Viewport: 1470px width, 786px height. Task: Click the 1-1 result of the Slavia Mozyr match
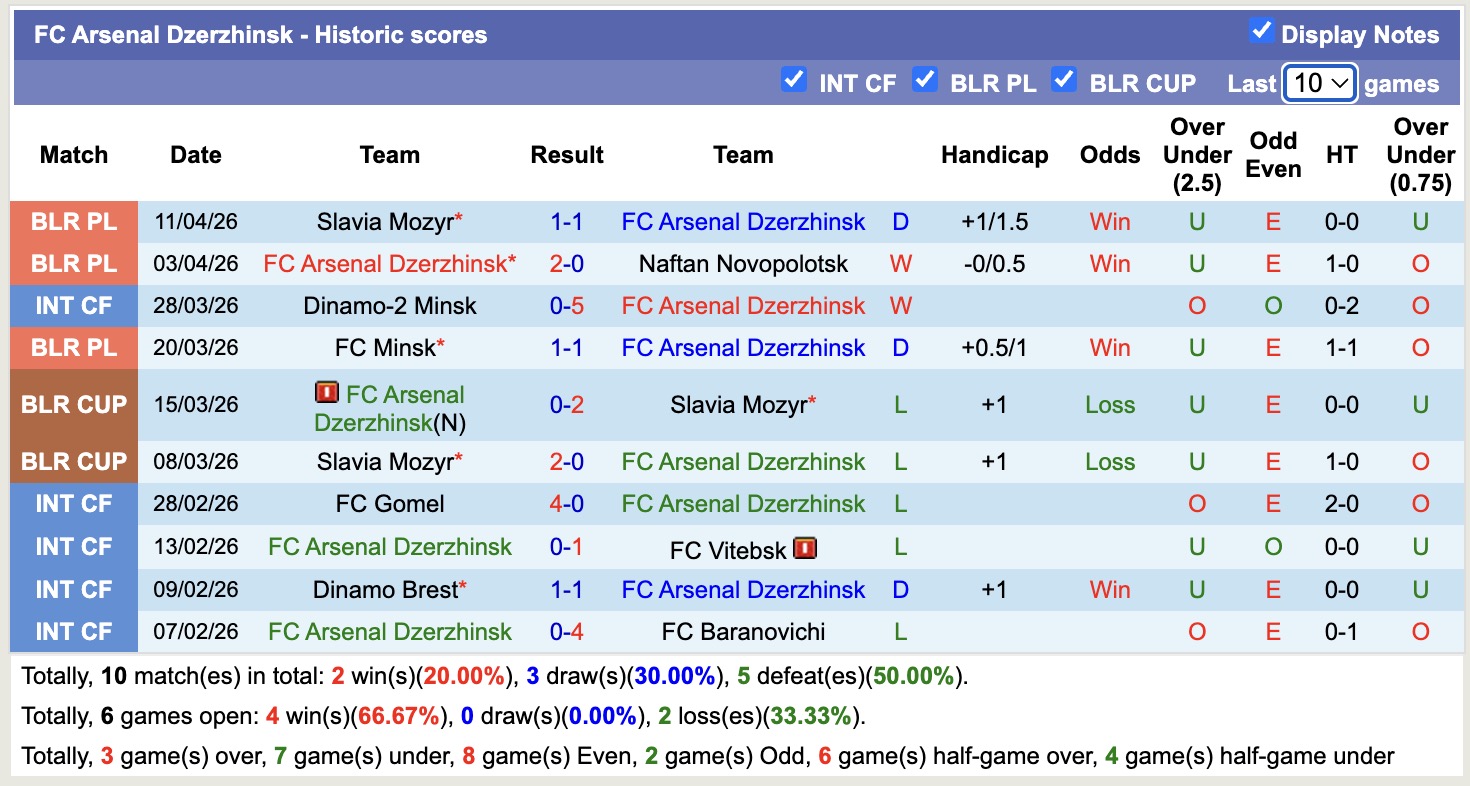567,222
